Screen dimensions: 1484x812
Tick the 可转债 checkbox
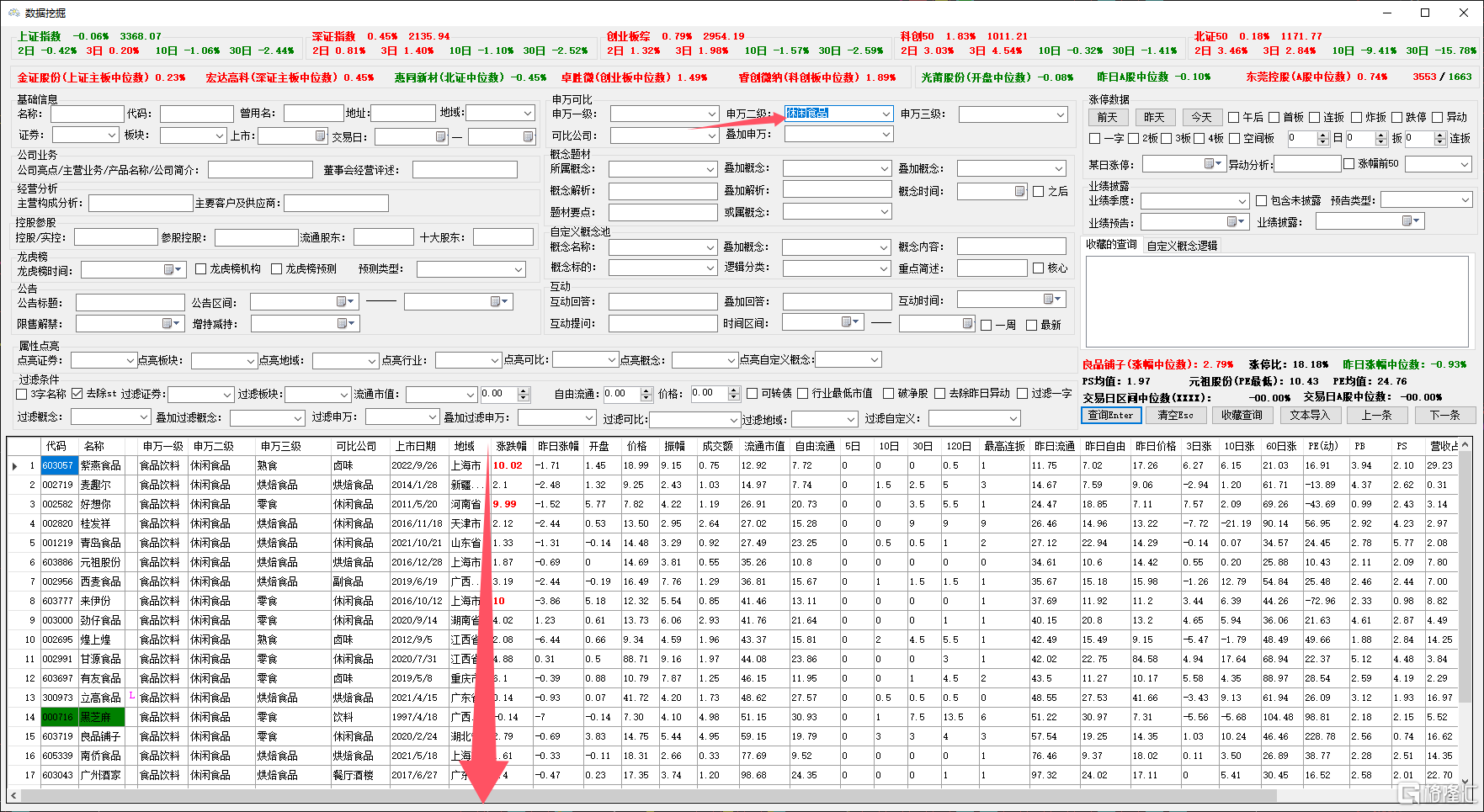pyautogui.click(x=752, y=393)
